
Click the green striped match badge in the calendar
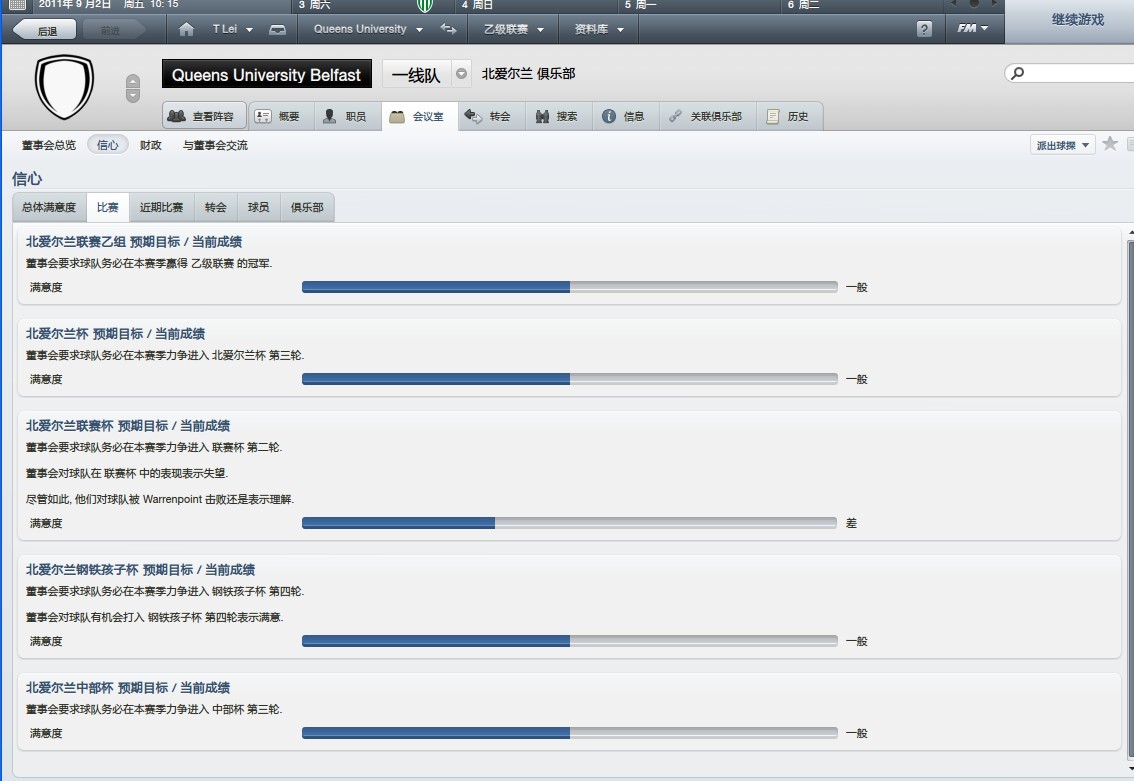point(425,6)
